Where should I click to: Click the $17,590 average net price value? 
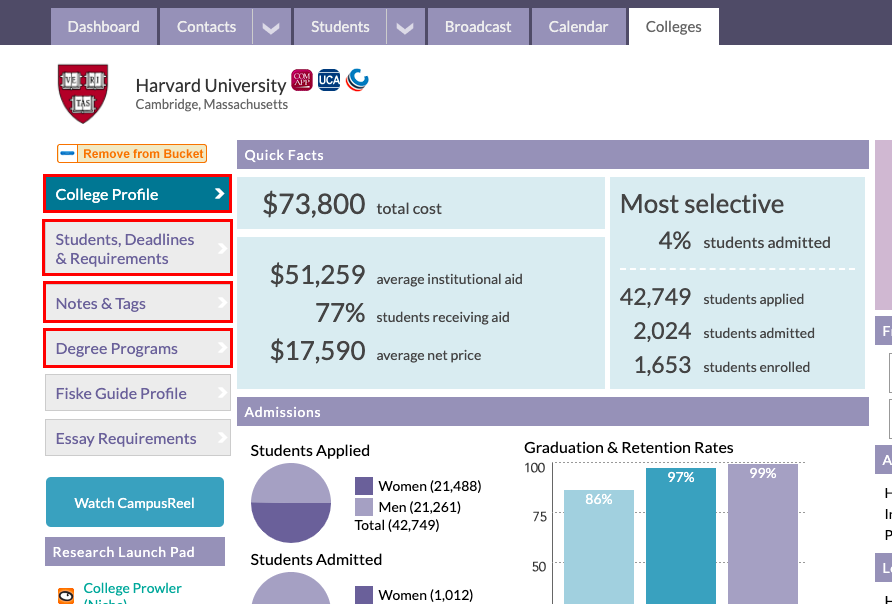point(317,351)
